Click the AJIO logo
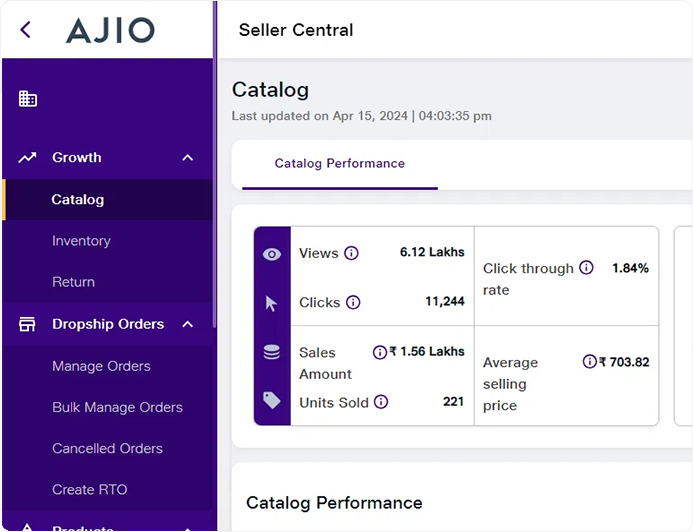This screenshot has height=532, width=693. [110, 30]
